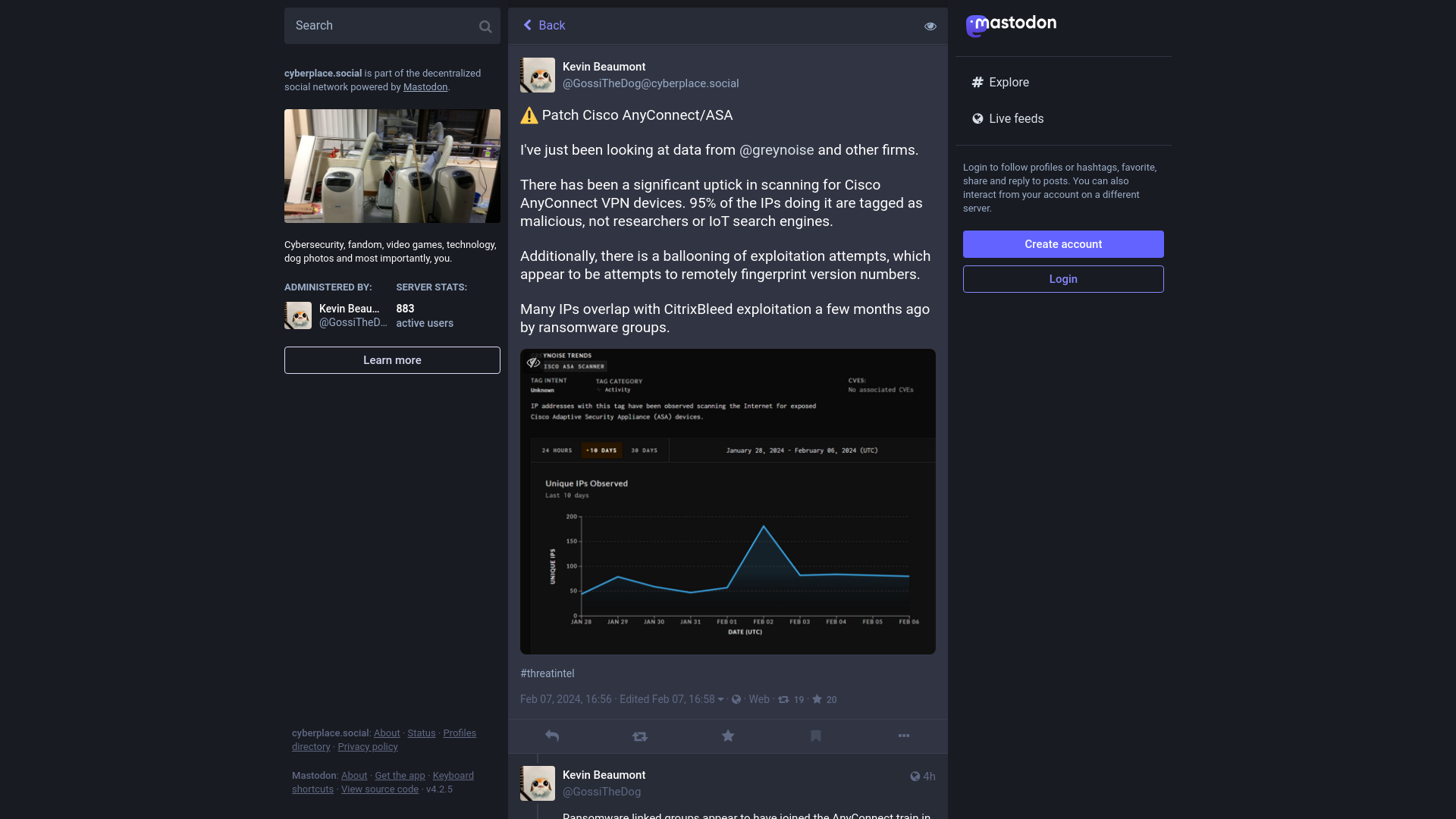Click the 4h timestamp on the reply
The height and width of the screenshot is (819, 1456).
click(929, 777)
